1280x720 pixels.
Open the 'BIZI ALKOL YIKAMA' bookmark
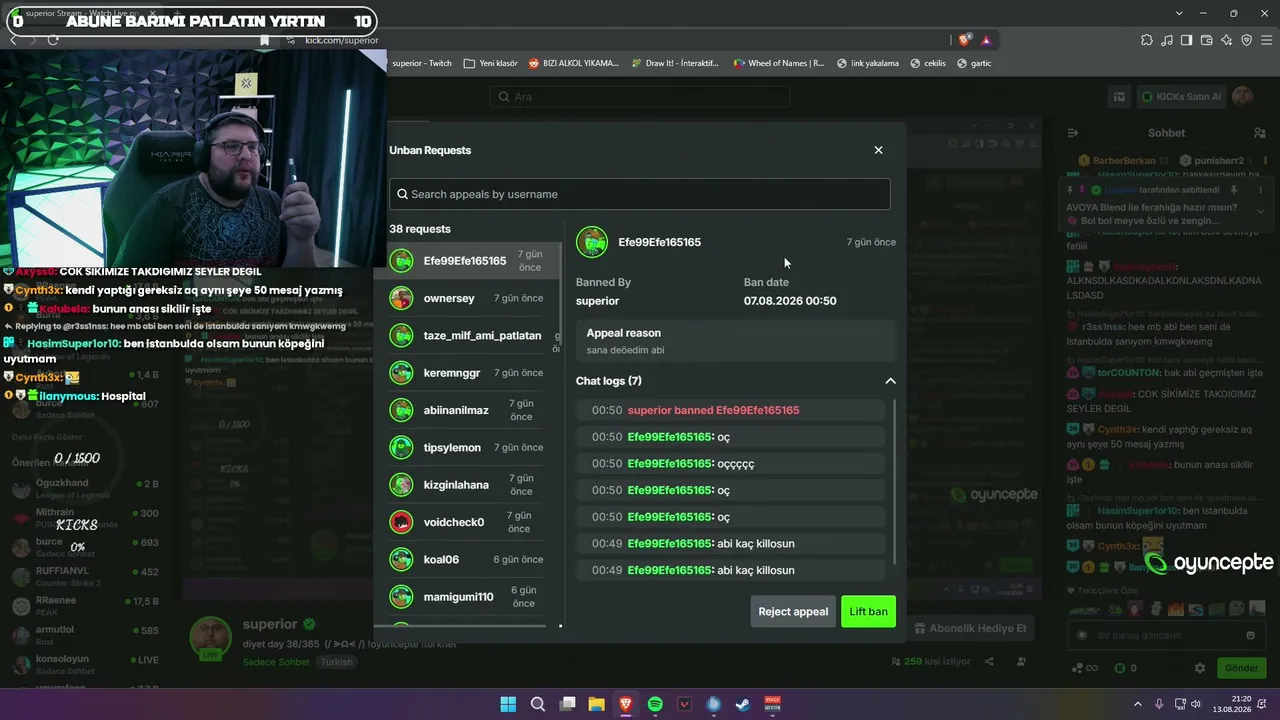tap(573, 63)
